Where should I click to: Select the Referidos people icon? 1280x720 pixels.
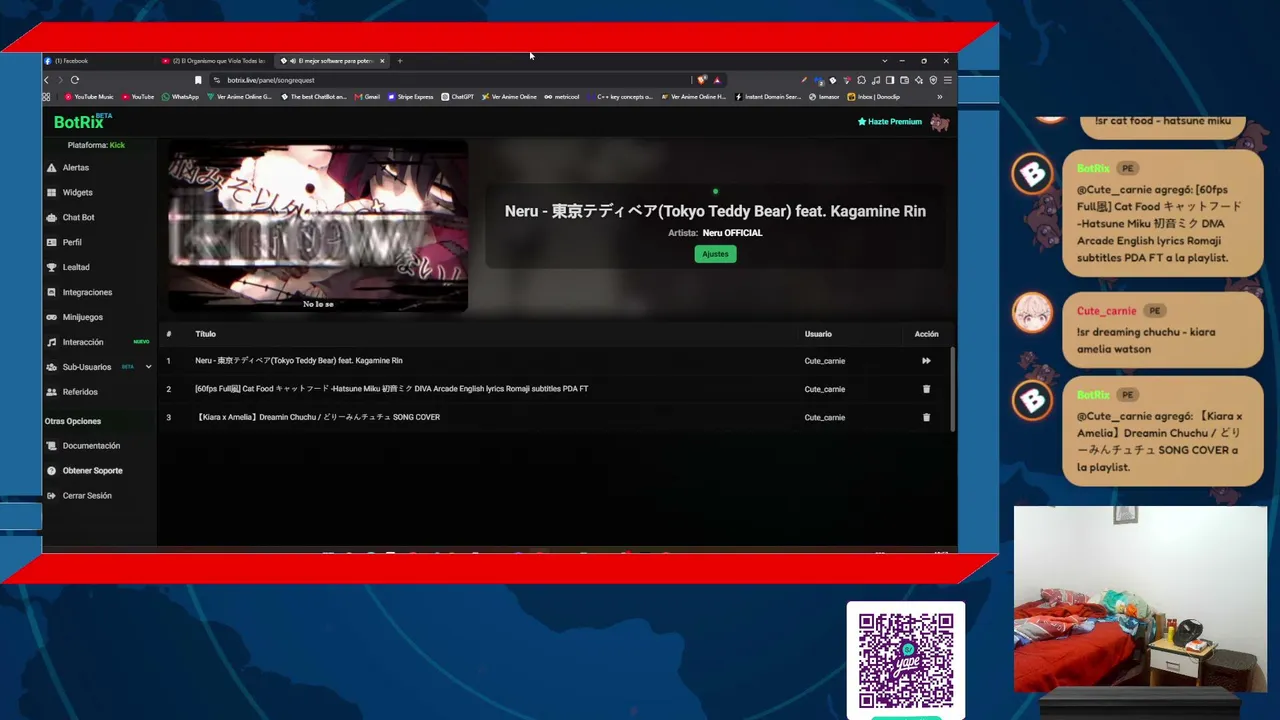[52, 392]
